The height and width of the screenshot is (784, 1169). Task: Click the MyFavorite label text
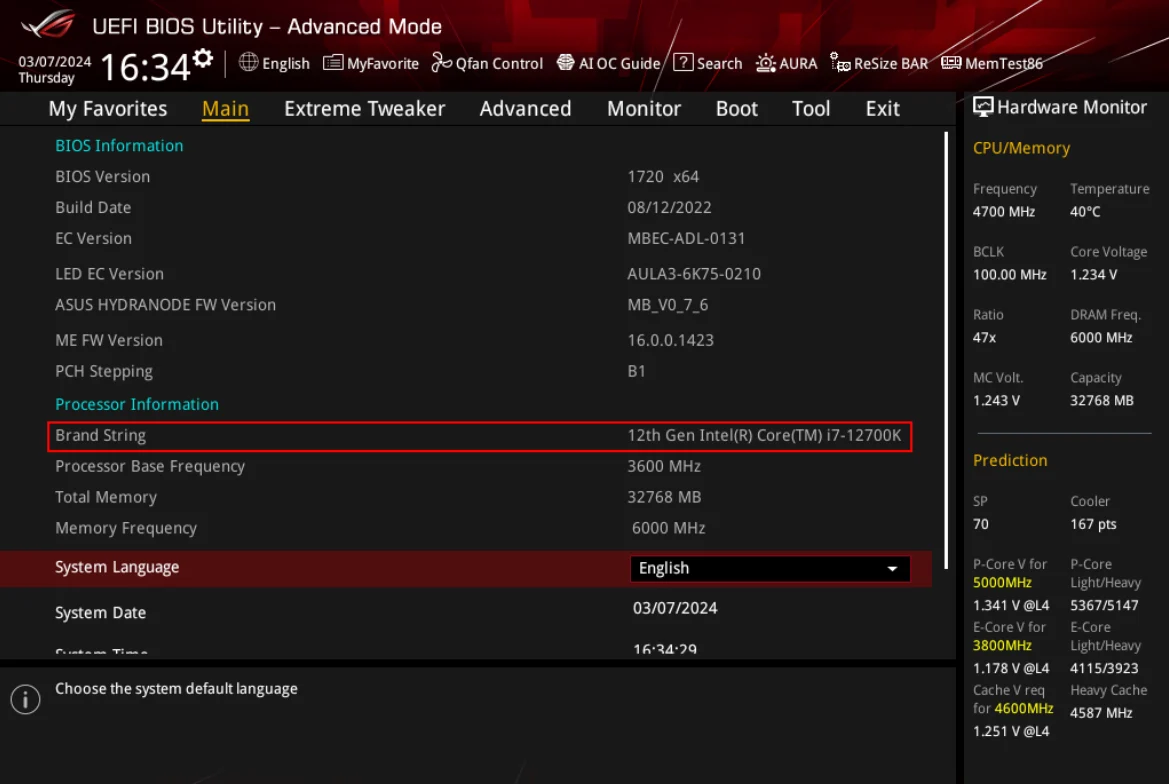[382, 63]
